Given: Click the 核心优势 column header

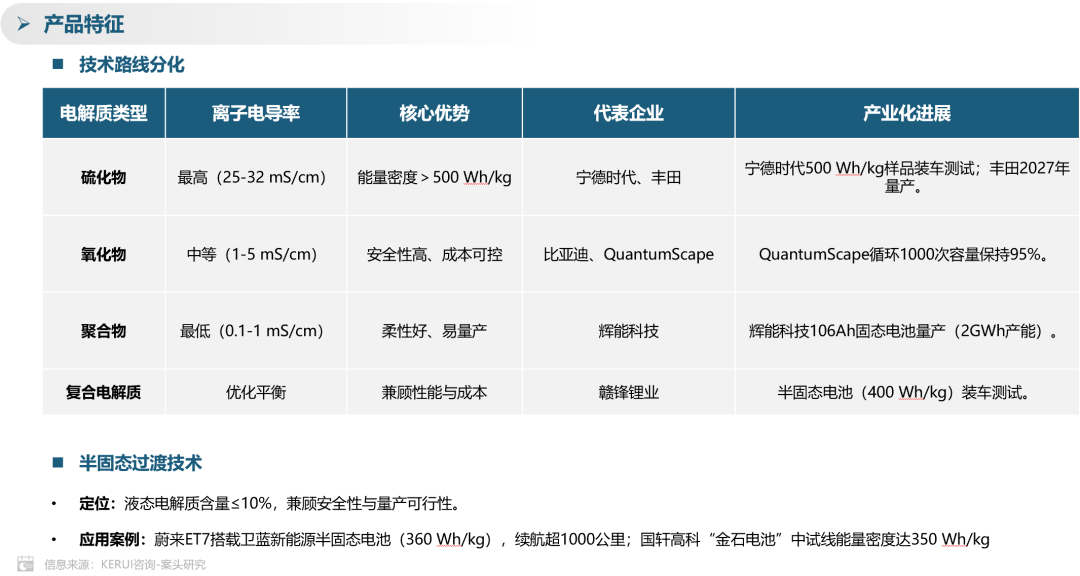Looking at the screenshot, I should click(x=434, y=113).
